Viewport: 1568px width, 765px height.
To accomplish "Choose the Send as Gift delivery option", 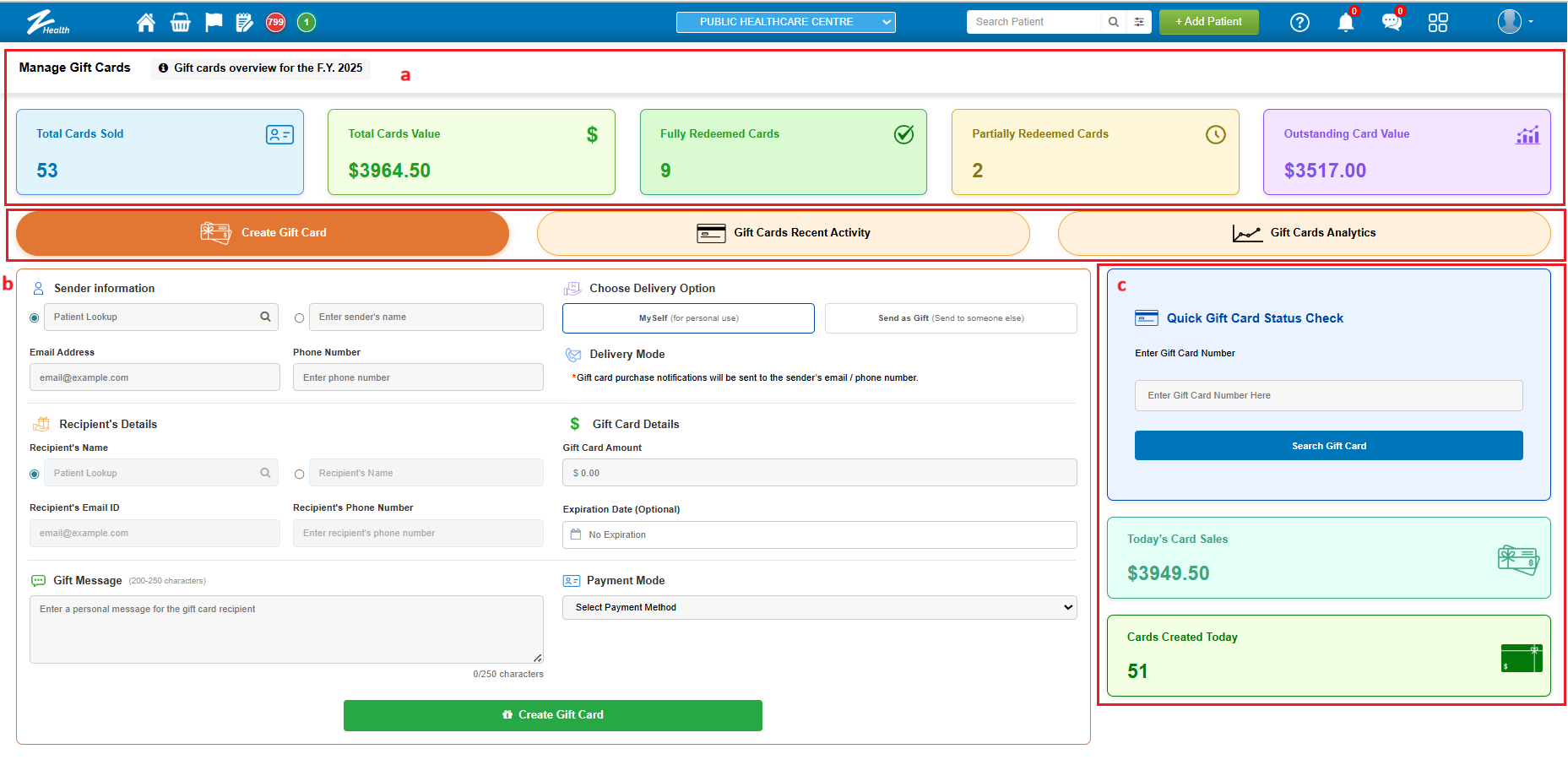I will tap(950, 318).
